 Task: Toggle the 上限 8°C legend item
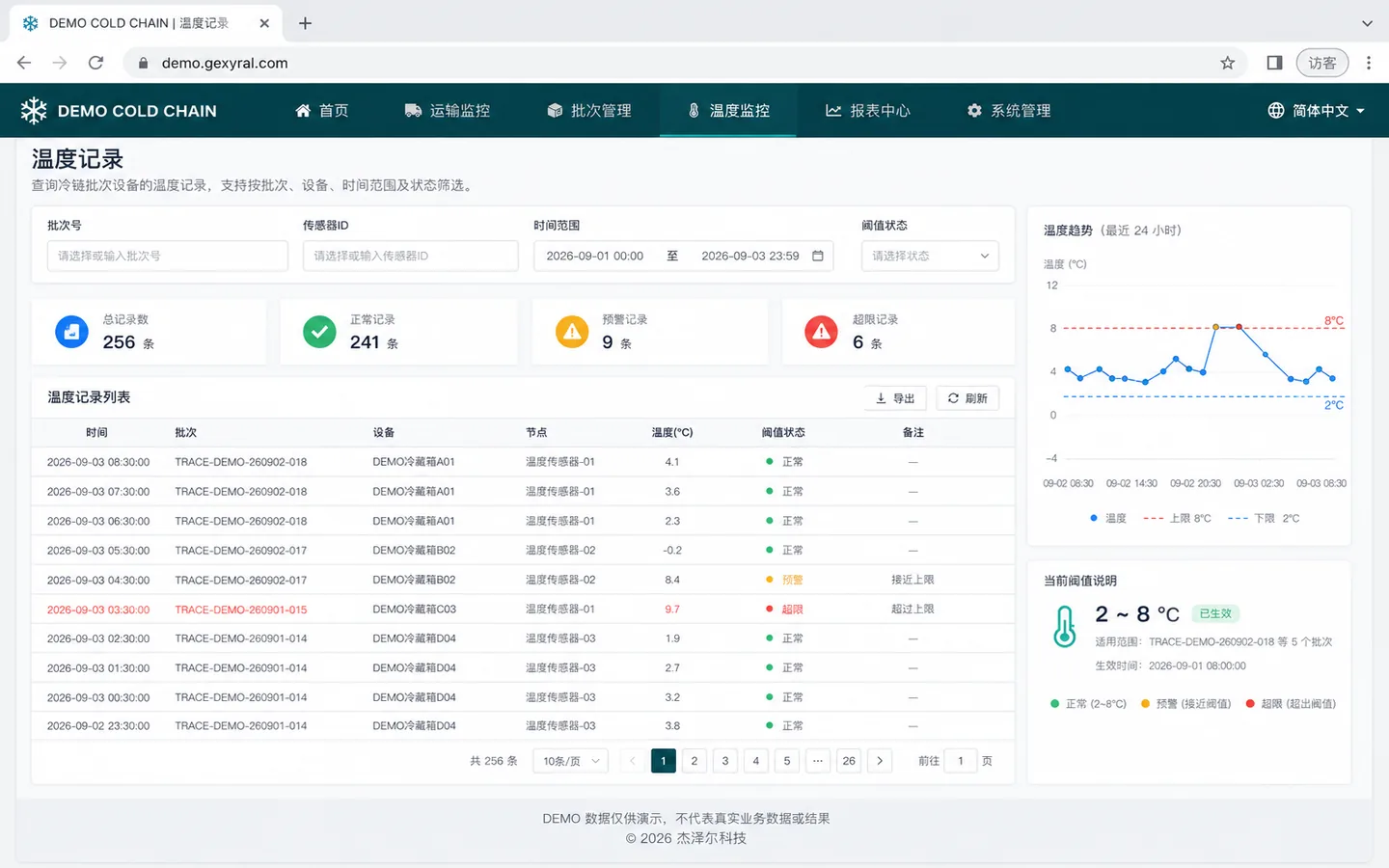1177,519
